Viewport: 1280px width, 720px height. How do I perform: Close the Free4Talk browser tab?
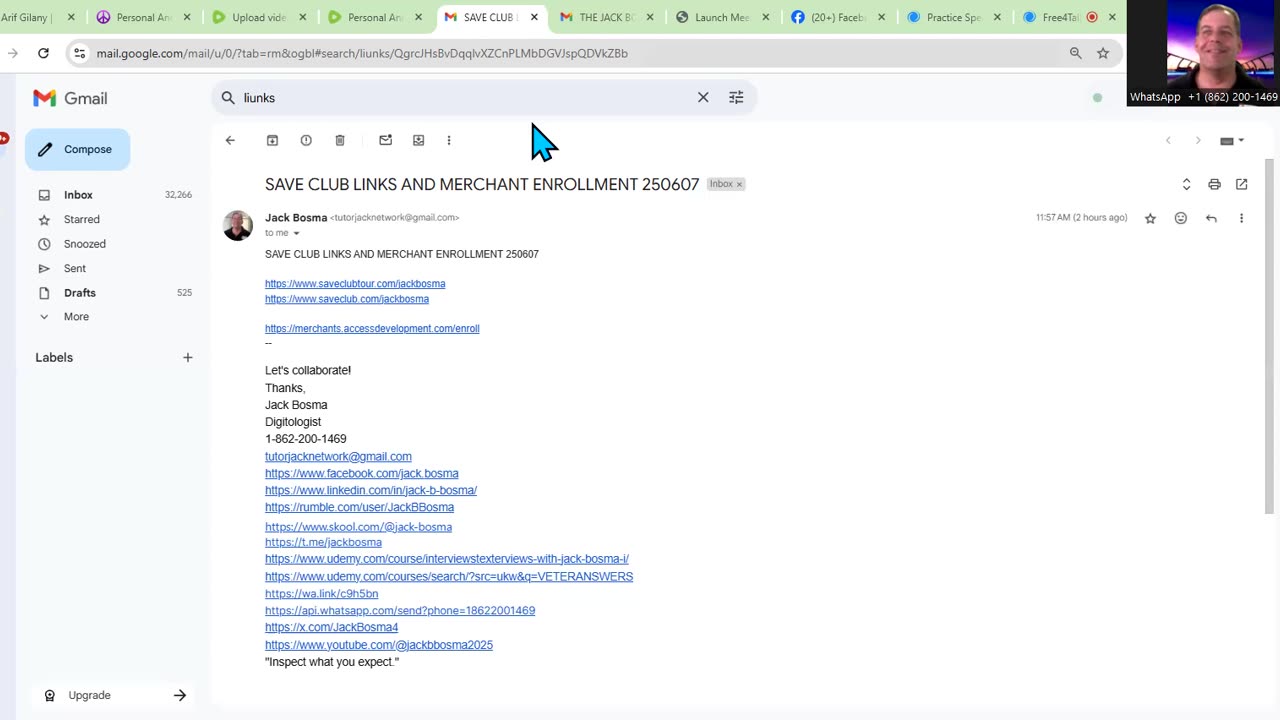coord(1112,17)
